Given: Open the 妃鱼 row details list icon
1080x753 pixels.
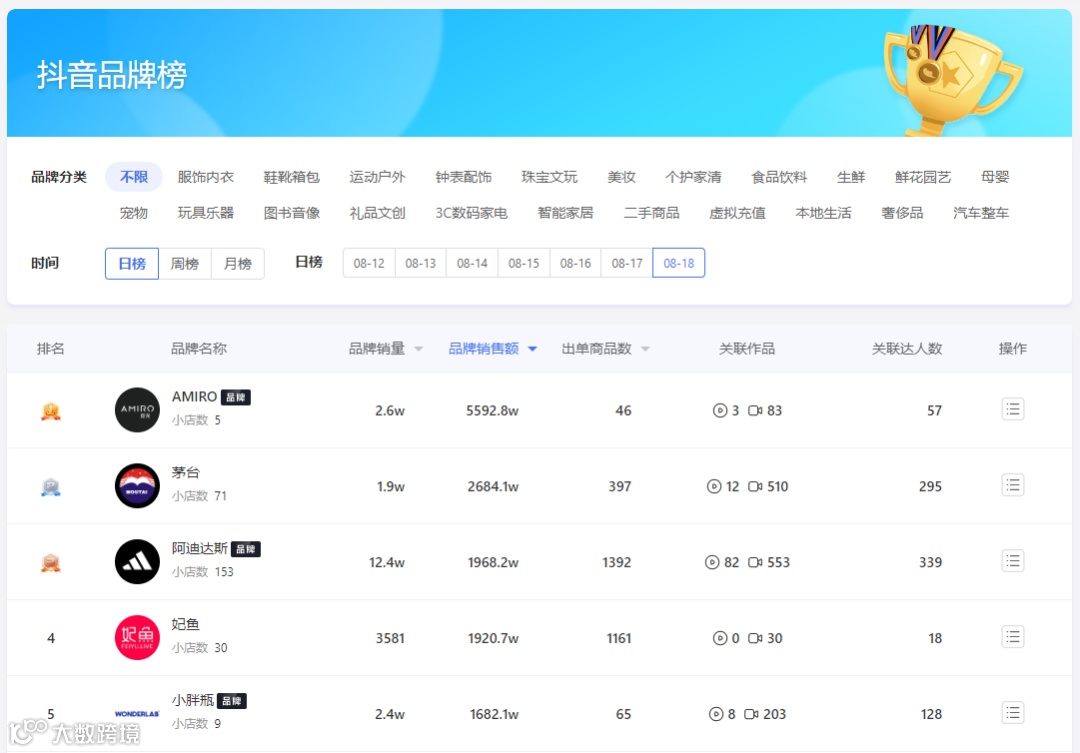Looking at the screenshot, I should 1012,637.
